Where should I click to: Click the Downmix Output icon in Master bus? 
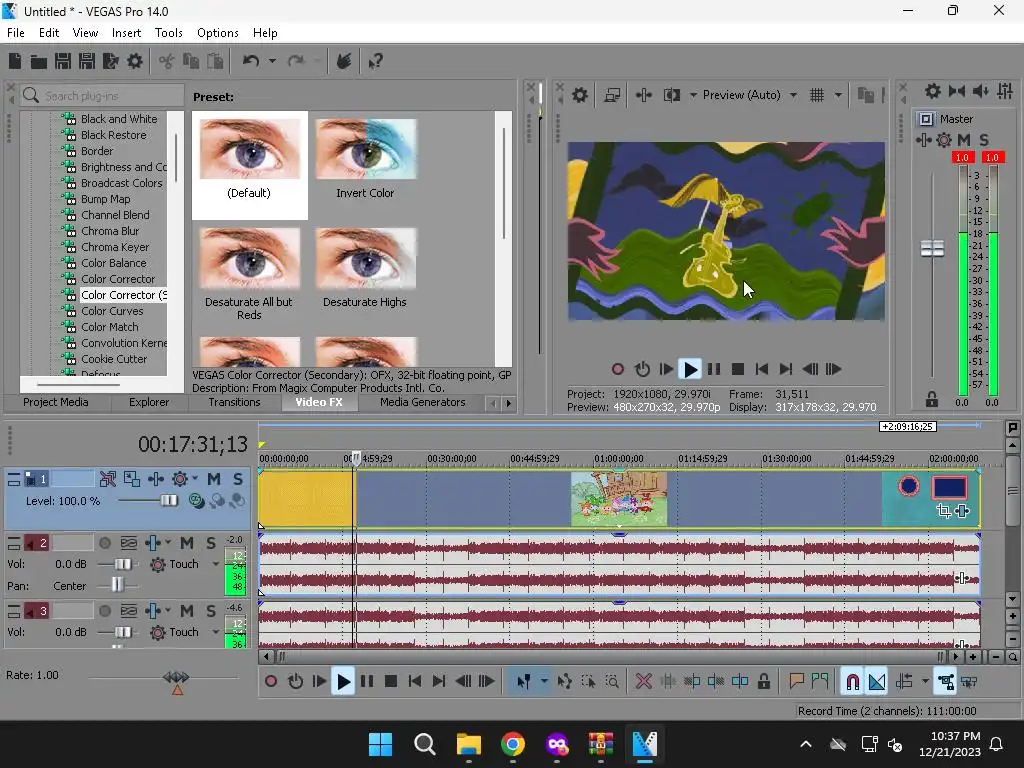point(957,91)
